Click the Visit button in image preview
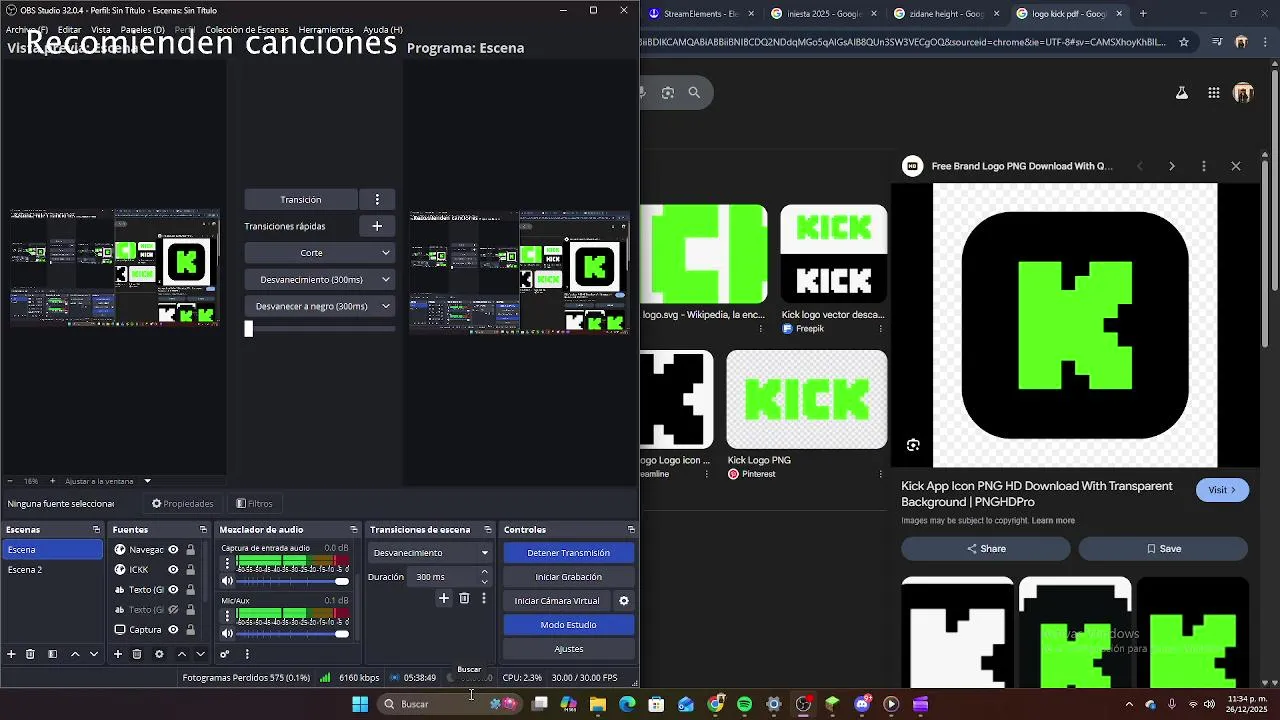The width and height of the screenshot is (1280, 720). click(x=1222, y=490)
